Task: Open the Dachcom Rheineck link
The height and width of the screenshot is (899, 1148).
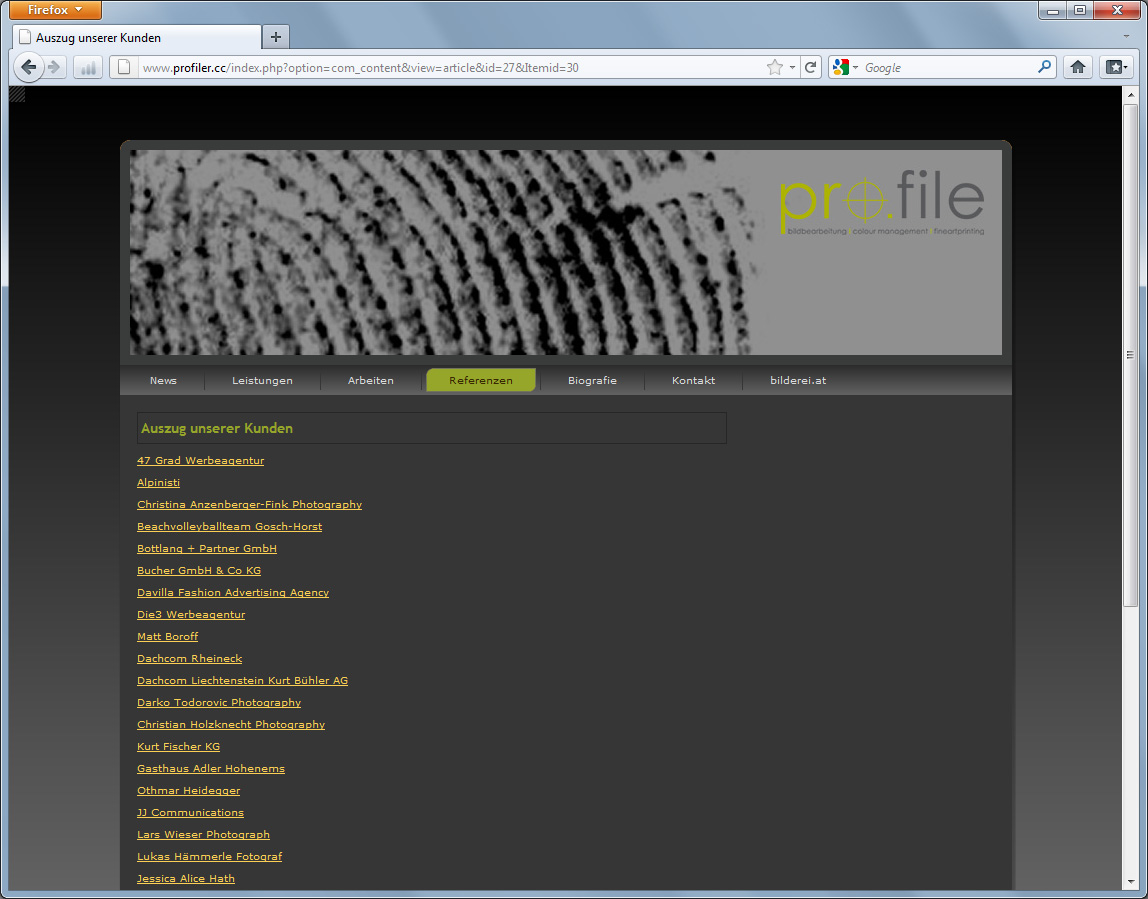Action: (190, 658)
